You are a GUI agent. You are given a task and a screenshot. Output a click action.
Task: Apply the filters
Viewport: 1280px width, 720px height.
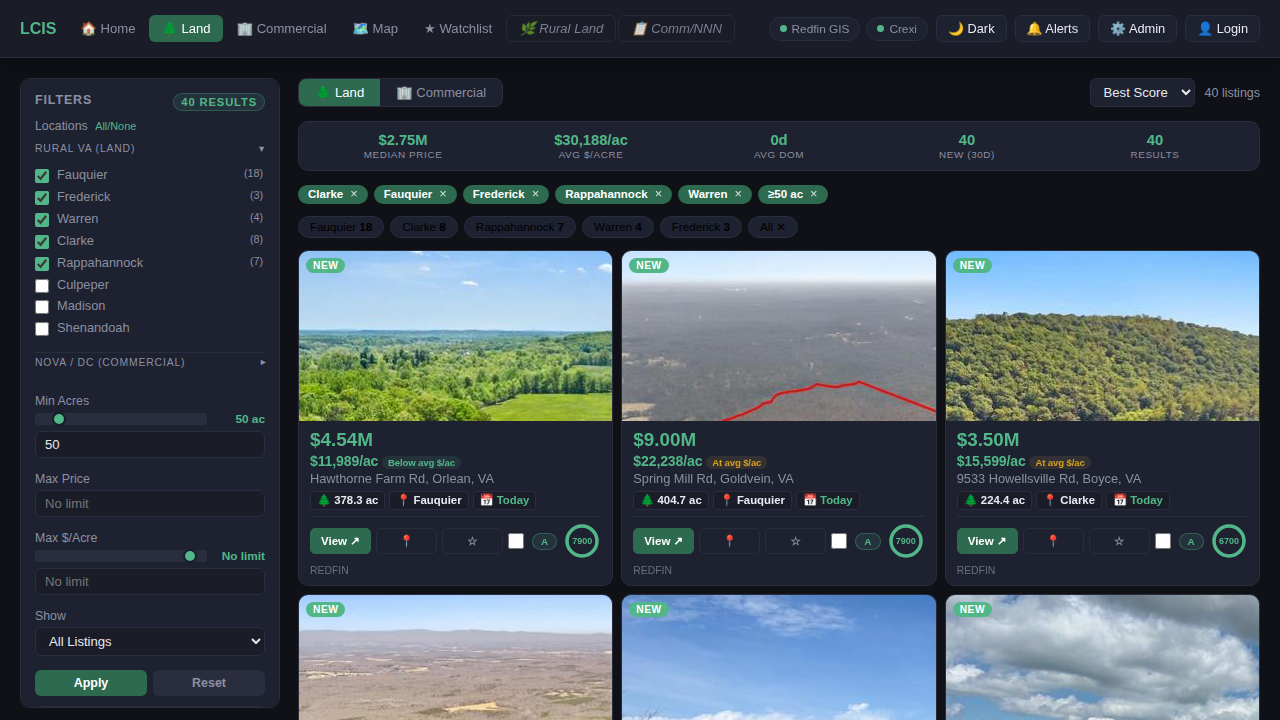coord(91,683)
